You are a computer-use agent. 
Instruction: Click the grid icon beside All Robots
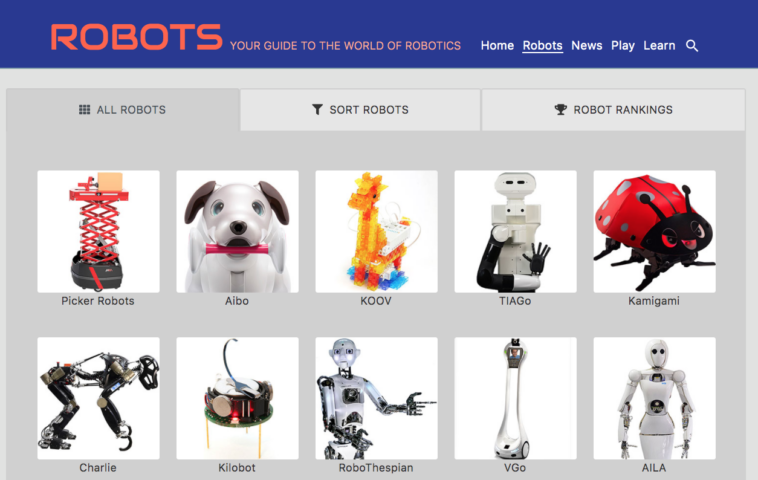point(85,110)
